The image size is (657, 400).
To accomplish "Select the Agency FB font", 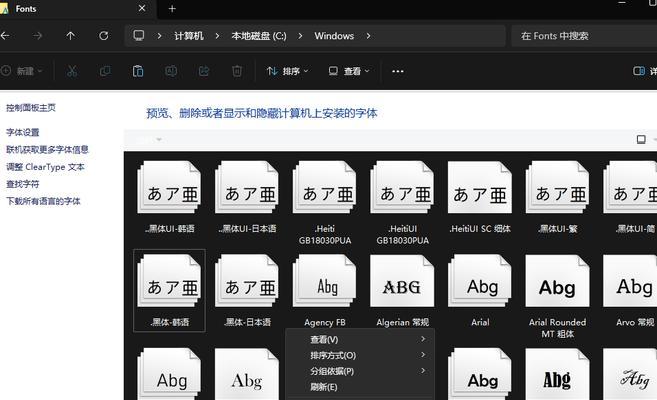I will 325,291.
